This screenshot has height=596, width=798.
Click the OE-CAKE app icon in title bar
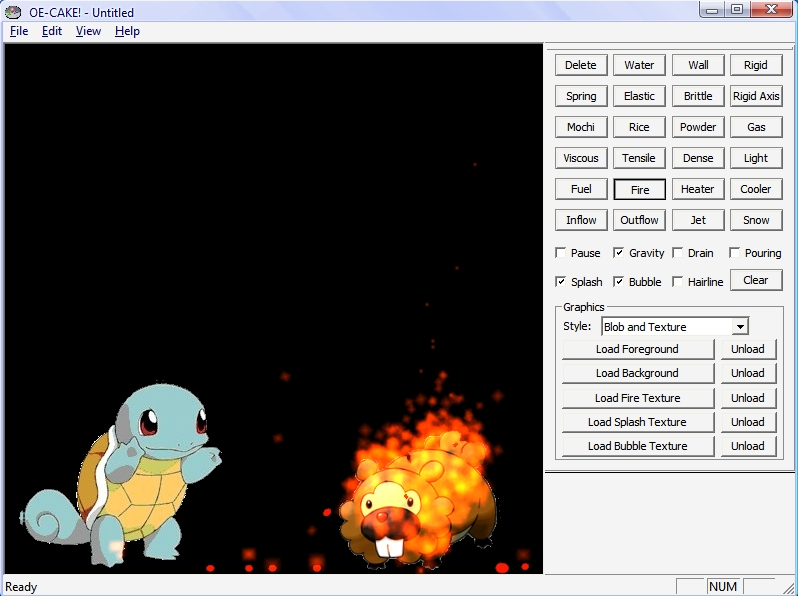(x=13, y=12)
